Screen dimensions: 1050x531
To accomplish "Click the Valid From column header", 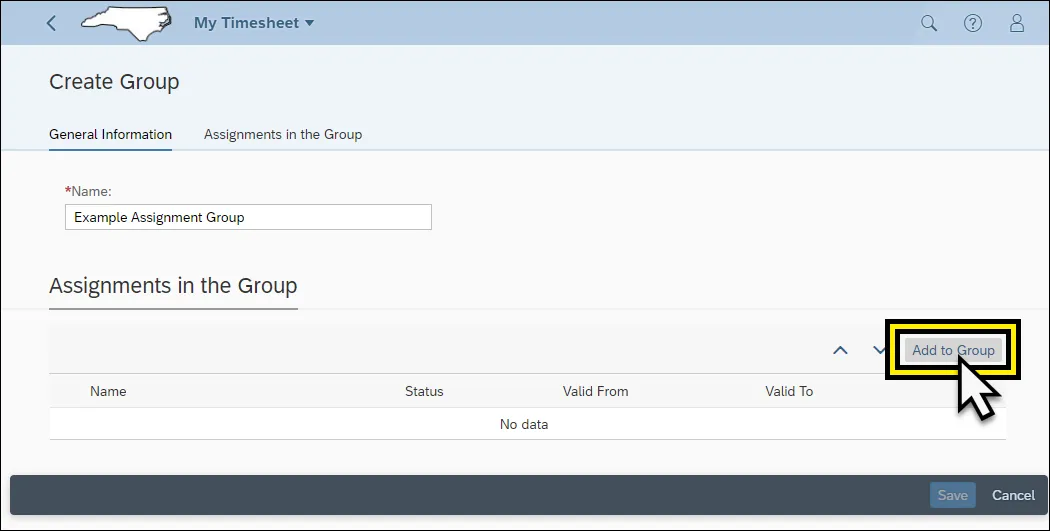I will (x=595, y=391).
